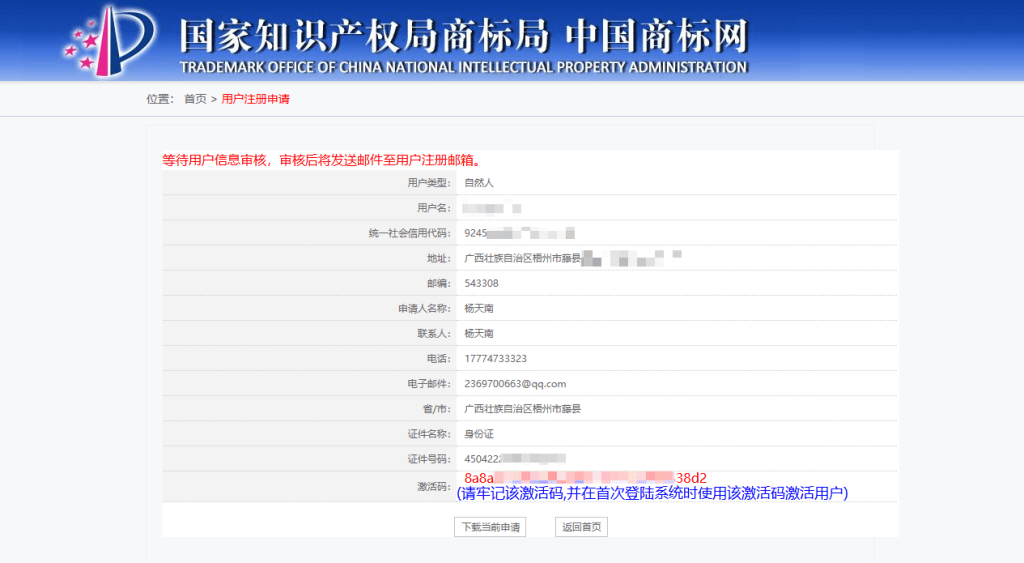Click the 用户名 field label
This screenshot has width=1024, height=563.
coord(434,208)
